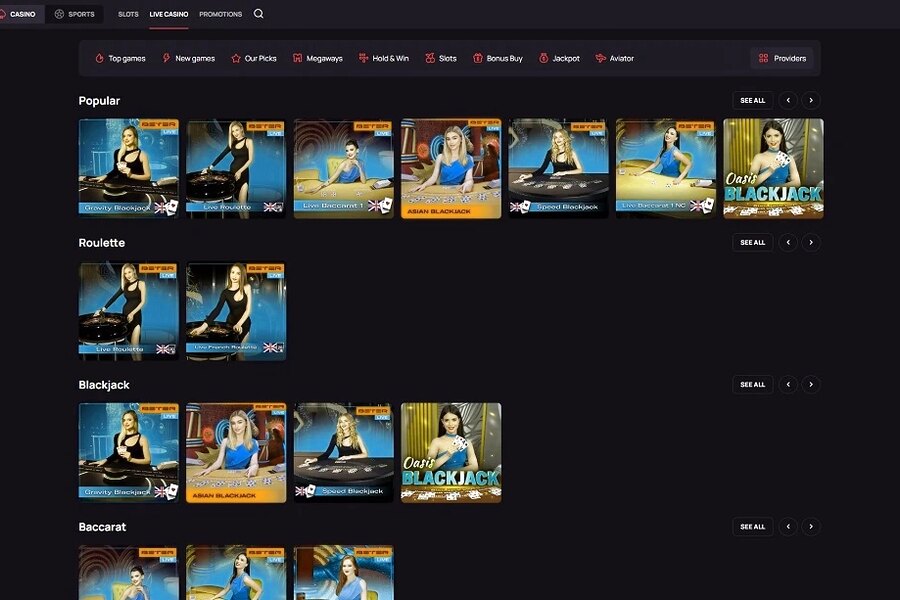Image resolution: width=900 pixels, height=600 pixels.
Task: Click the gift icon beside Bonus Buy
Action: click(478, 58)
